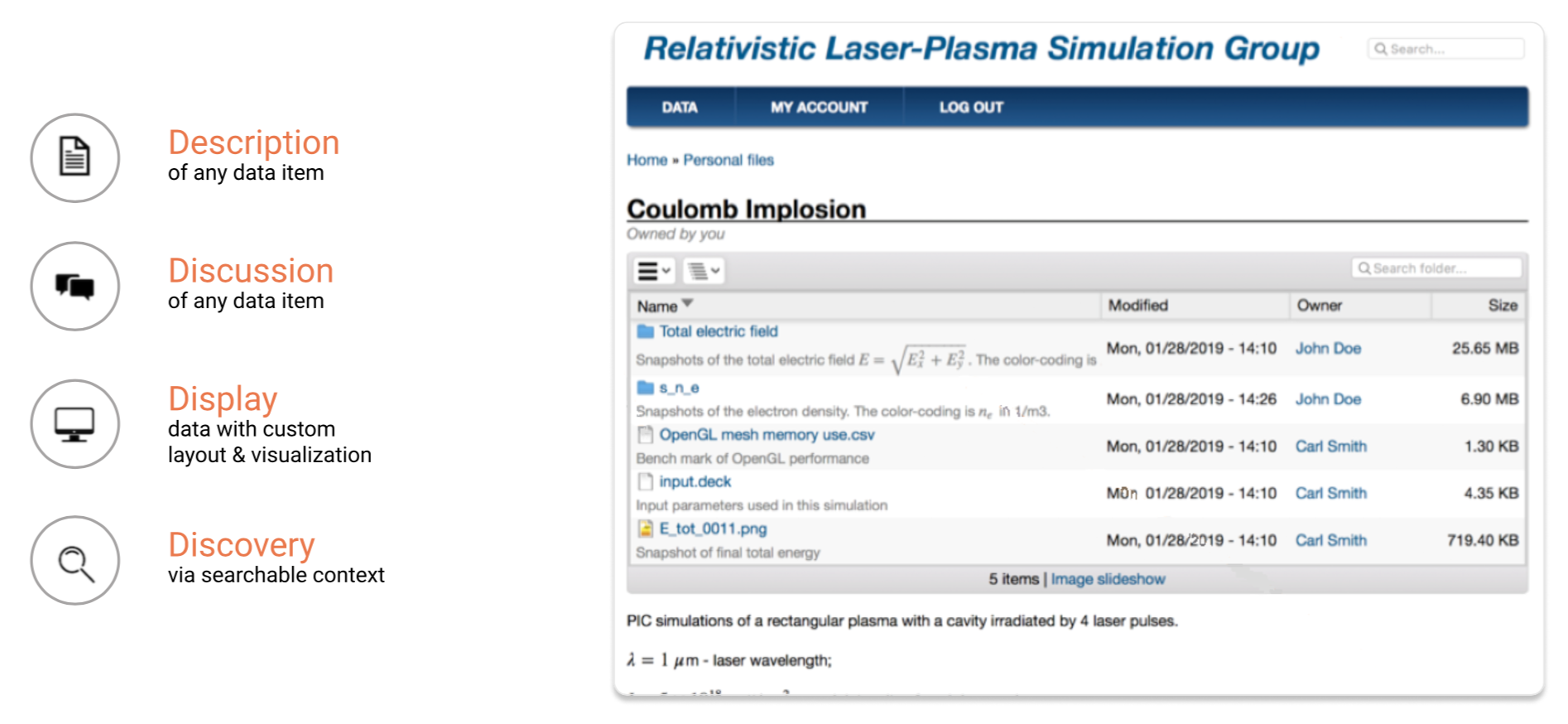Click the input.deck file icon

[x=645, y=481]
